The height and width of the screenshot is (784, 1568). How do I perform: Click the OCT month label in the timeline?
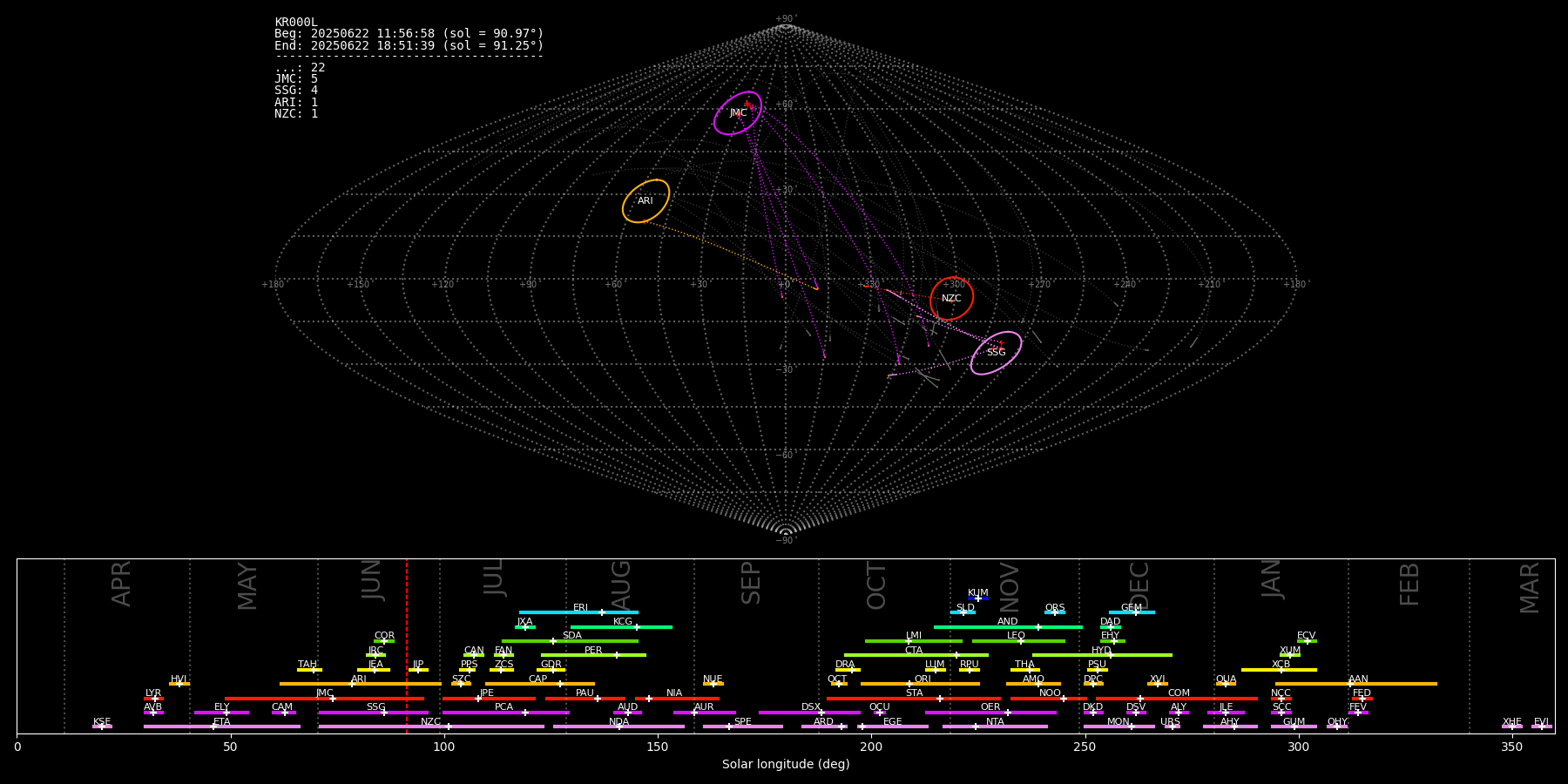[876, 585]
